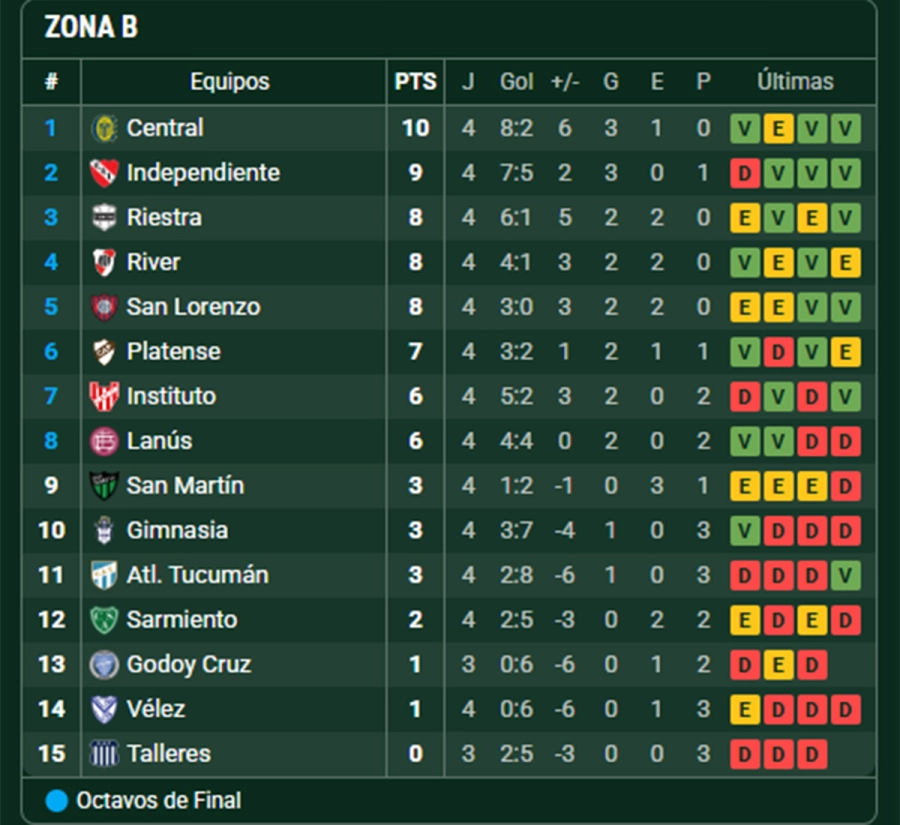Click the blue Octavos de Final legend dot
This screenshot has width=900, height=825.
tap(57, 801)
